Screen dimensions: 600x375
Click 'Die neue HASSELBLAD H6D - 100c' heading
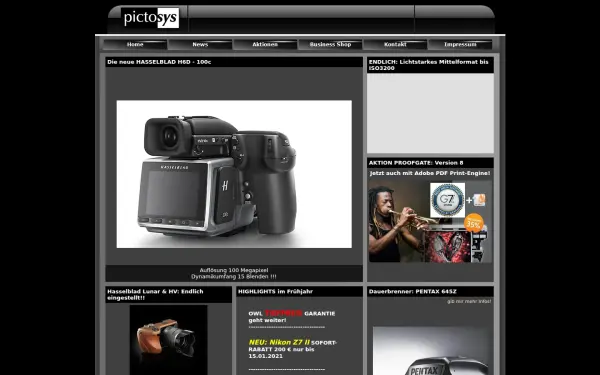pos(159,62)
